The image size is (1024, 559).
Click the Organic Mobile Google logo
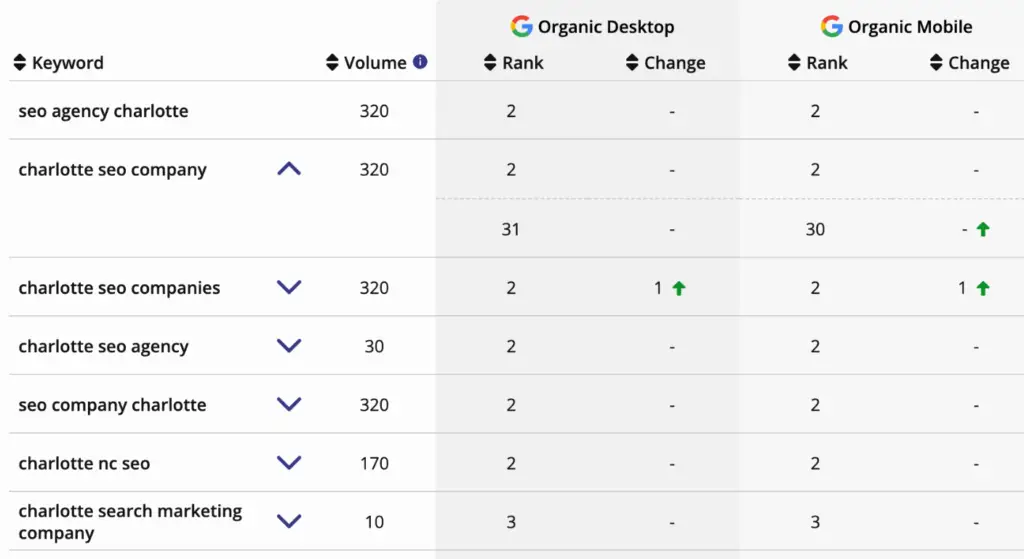(x=831, y=26)
